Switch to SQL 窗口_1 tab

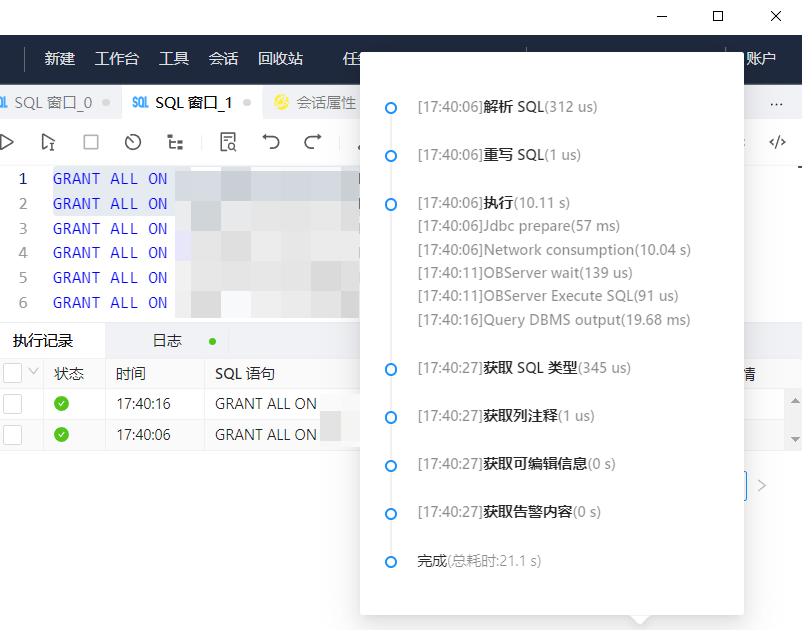(x=192, y=103)
